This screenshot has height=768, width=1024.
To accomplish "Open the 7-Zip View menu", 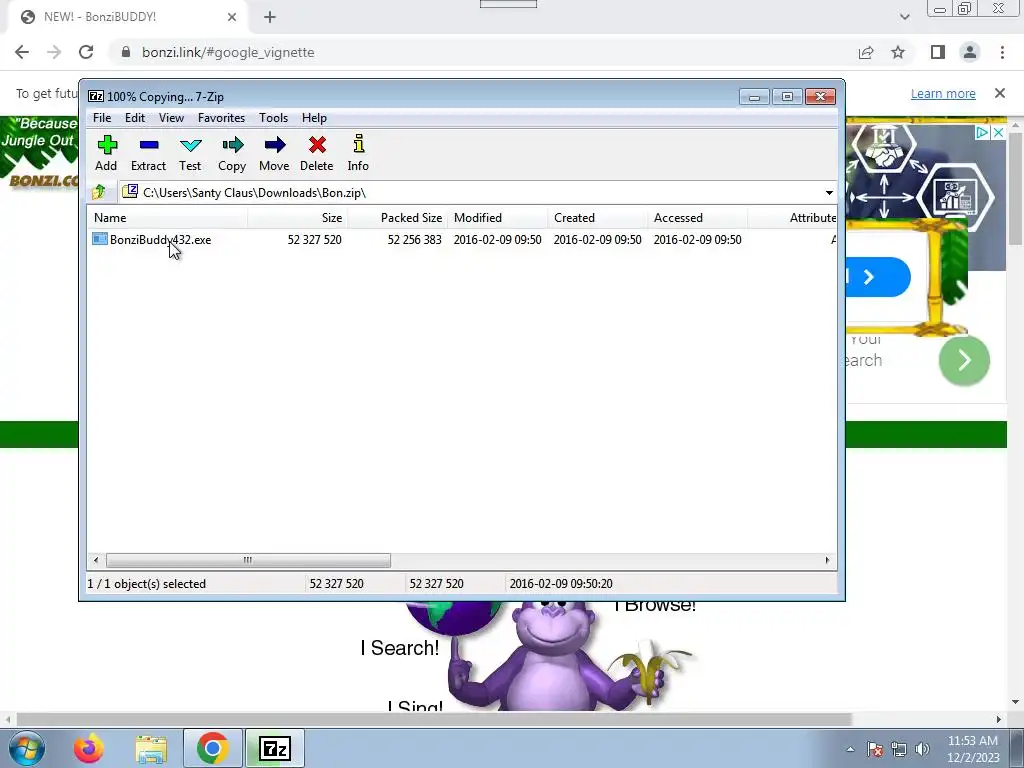I will coord(171,118).
